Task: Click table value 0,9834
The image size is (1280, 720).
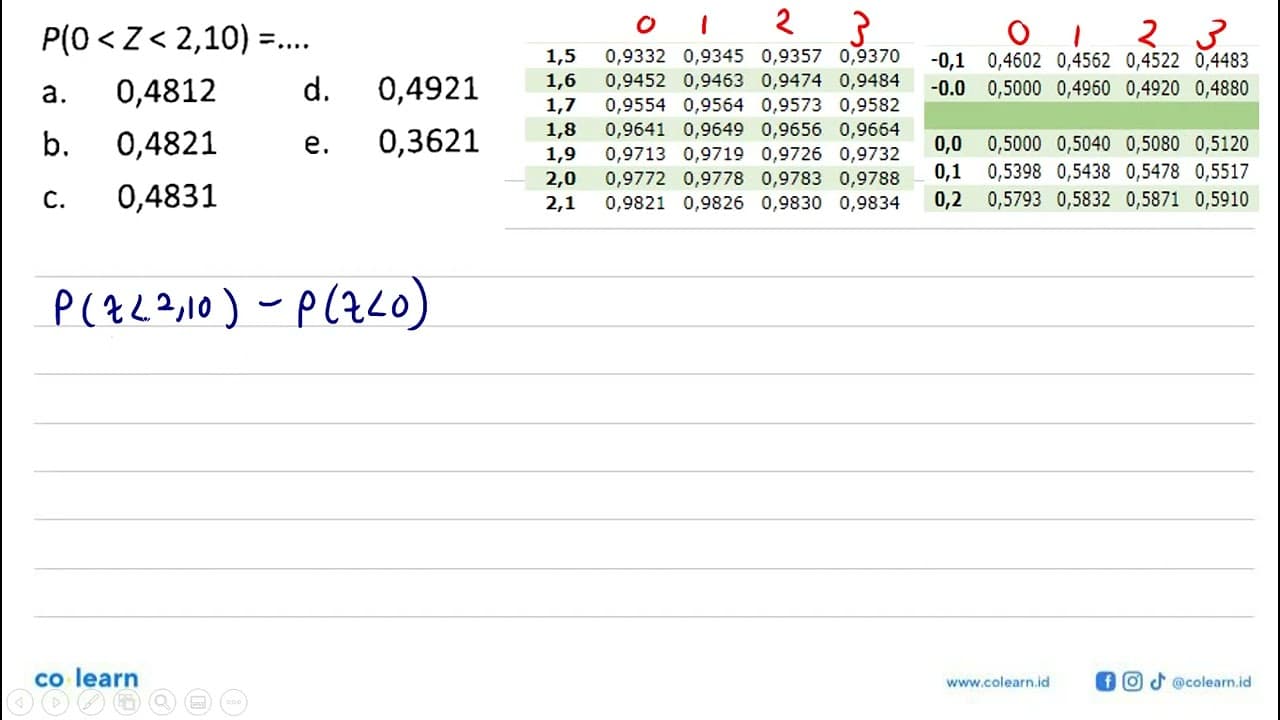Action: click(x=870, y=203)
